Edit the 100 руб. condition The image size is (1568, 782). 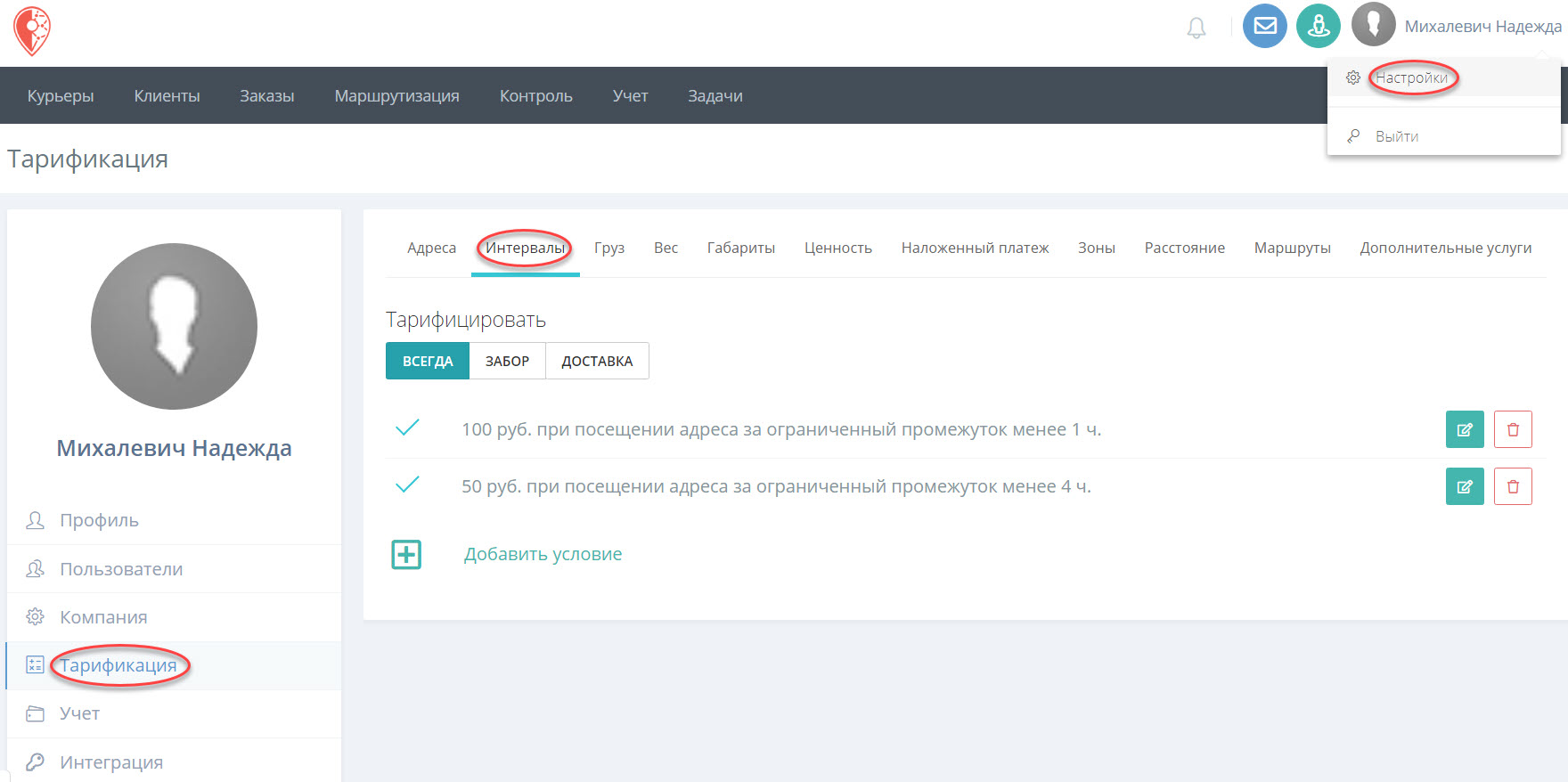pyautogui.click(x=1465, y=429)
